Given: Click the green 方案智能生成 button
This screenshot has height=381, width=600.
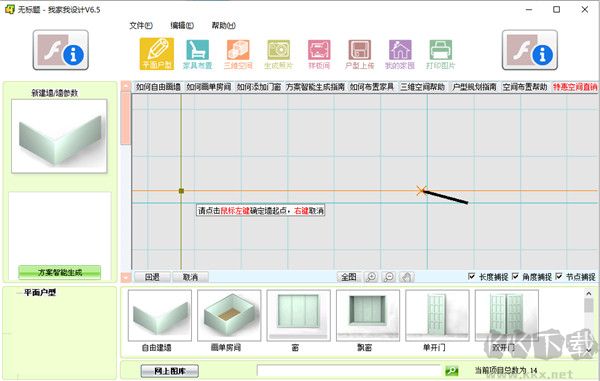Looking at the screenshot, I should (60, 272).
